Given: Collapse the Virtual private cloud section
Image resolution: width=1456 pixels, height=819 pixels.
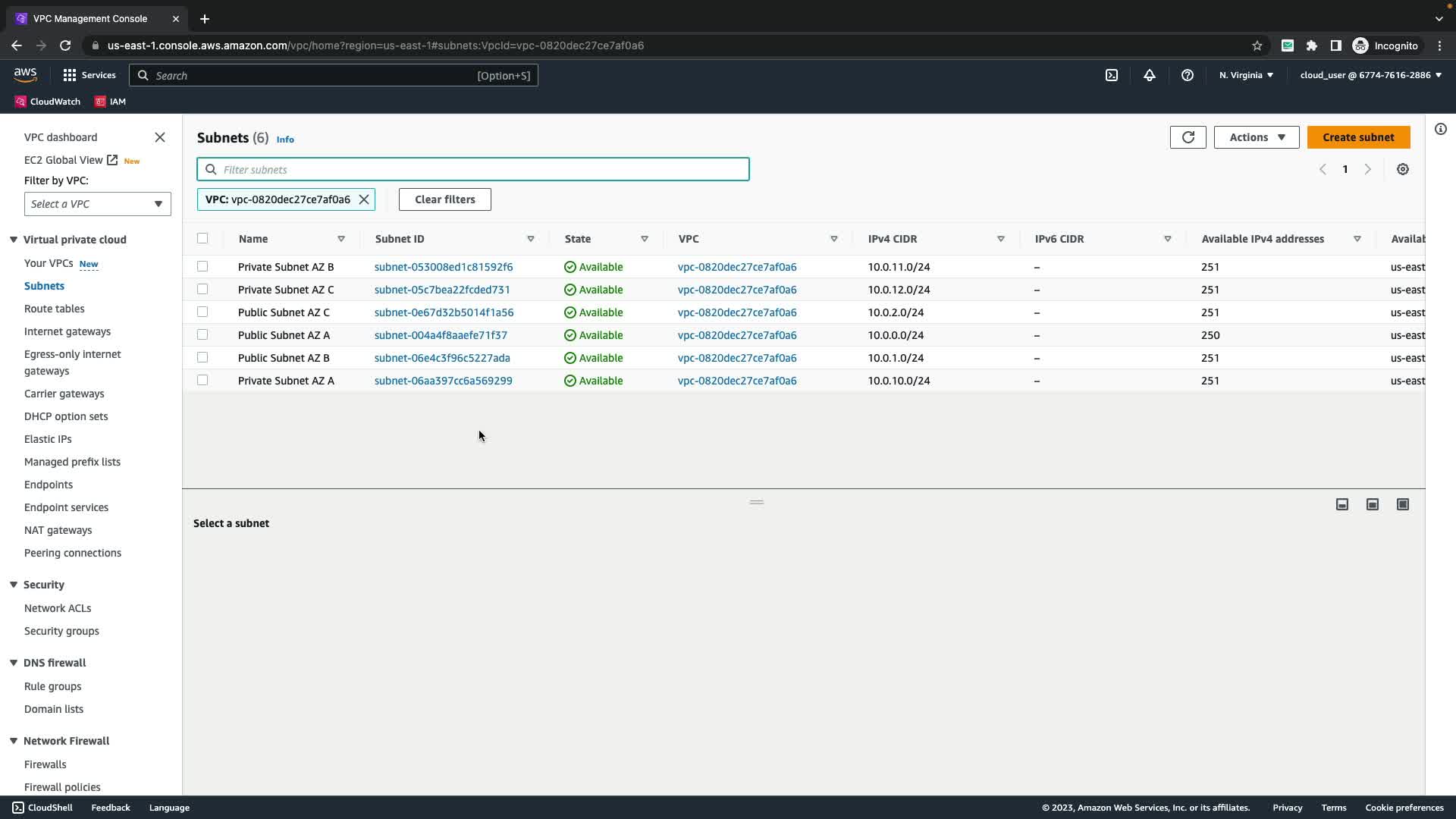Looking at the screenshot, I should pos(14,240).
